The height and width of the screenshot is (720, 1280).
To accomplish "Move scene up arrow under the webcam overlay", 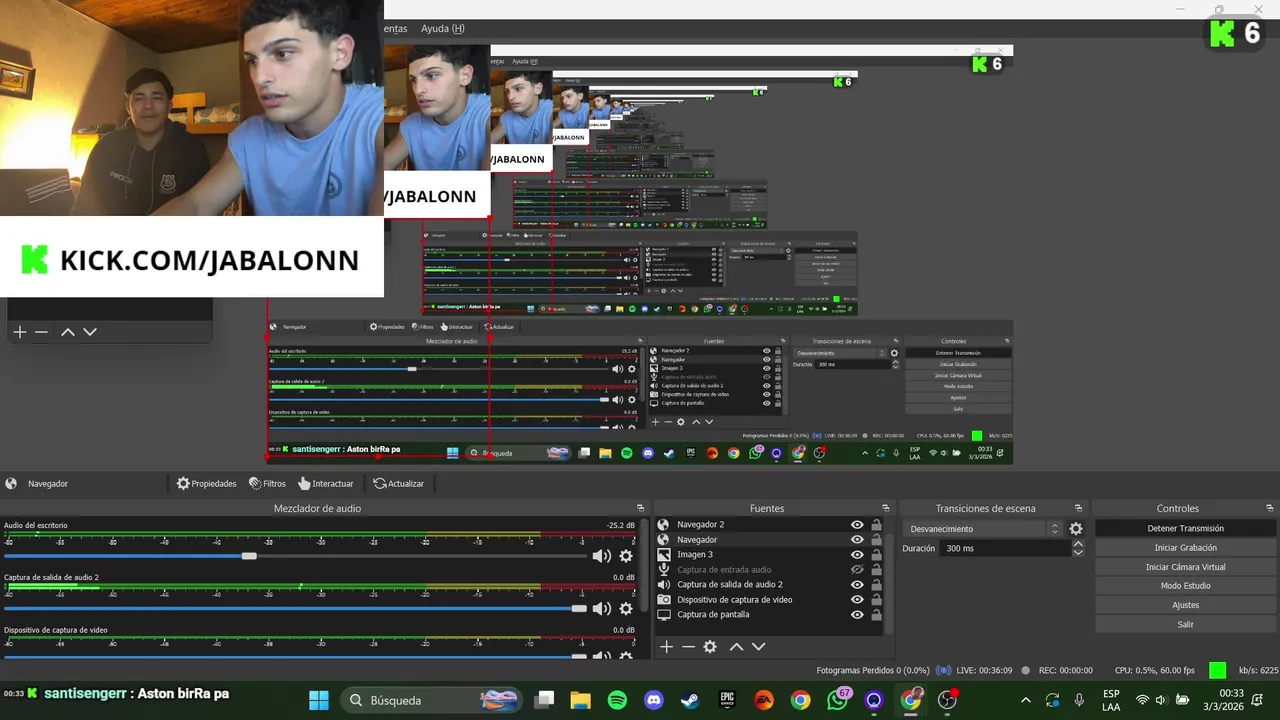I will (68, 332).
